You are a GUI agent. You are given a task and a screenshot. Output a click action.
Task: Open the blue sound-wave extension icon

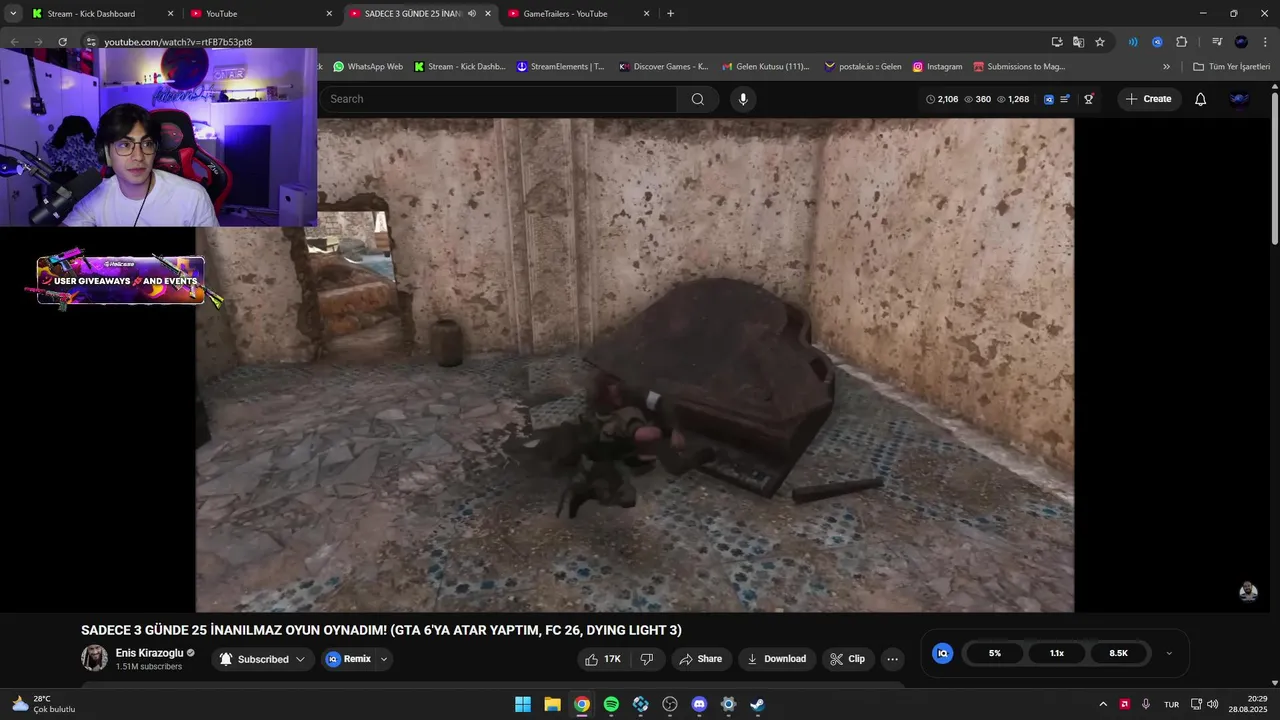pos(1133,42)
